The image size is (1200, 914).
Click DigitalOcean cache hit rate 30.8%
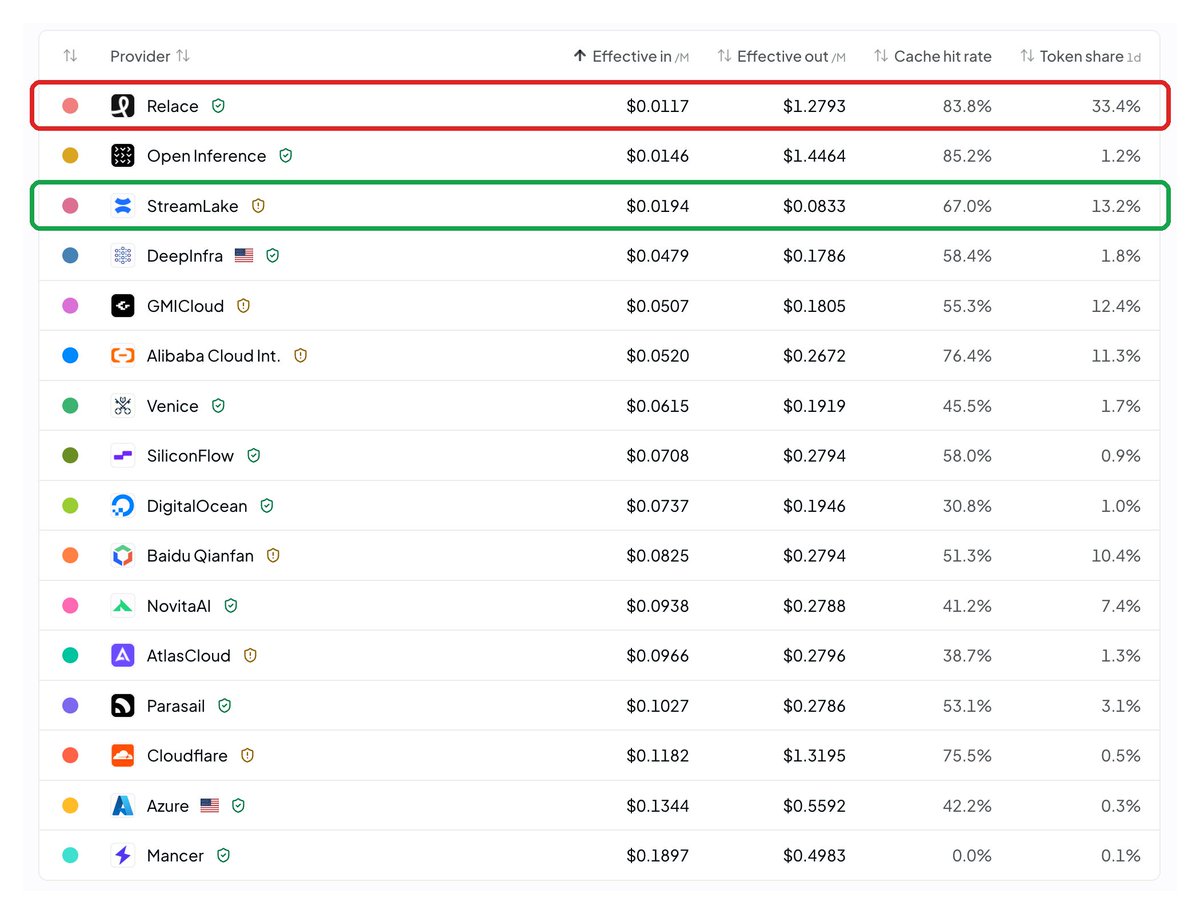coord(967,506)
